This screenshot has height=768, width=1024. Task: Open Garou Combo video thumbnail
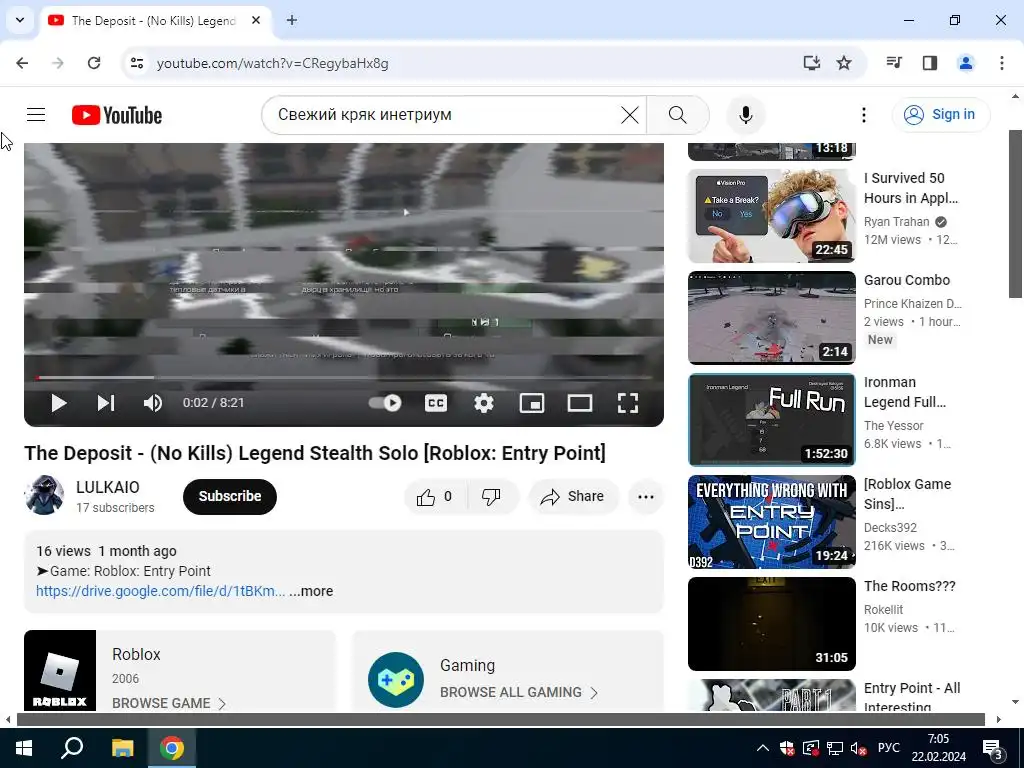pyautogui.click(x=772, y=318)
